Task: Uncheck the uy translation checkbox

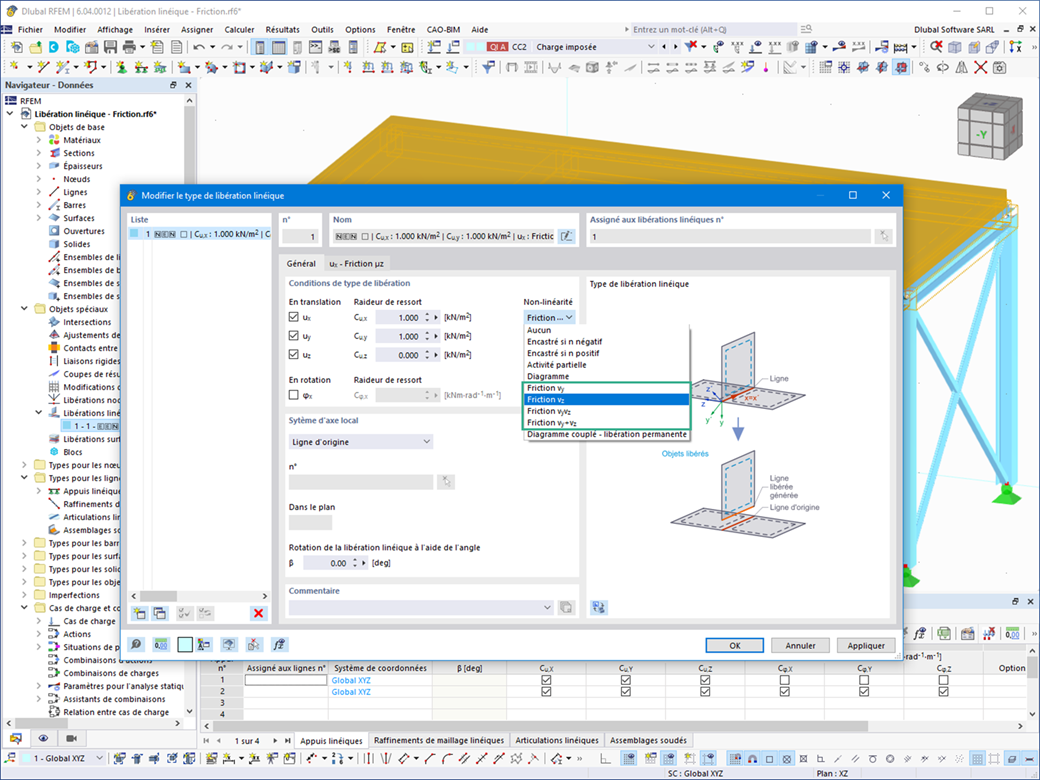Action: [x=294, y=336]
